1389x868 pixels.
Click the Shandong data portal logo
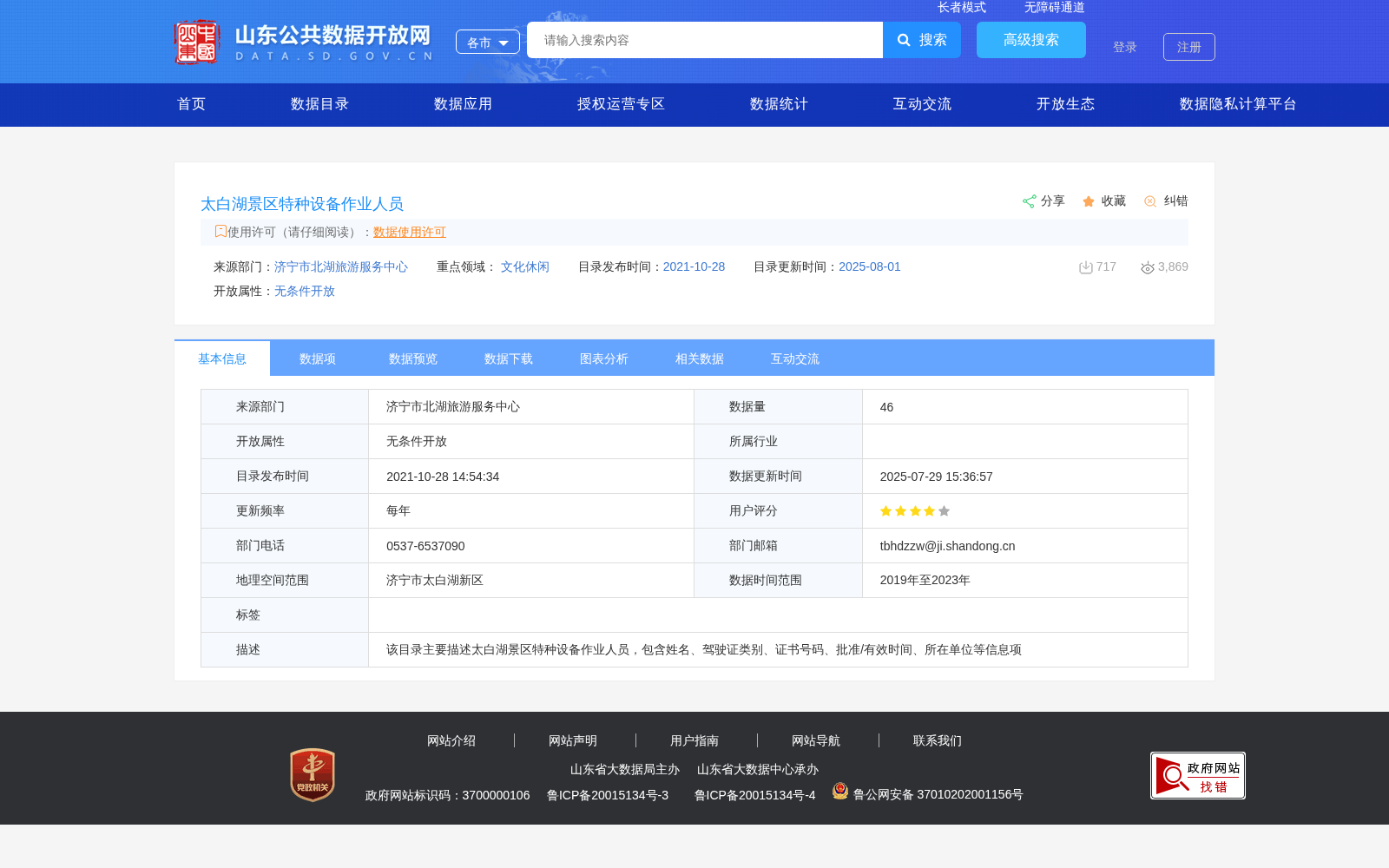tap(304, 42)
